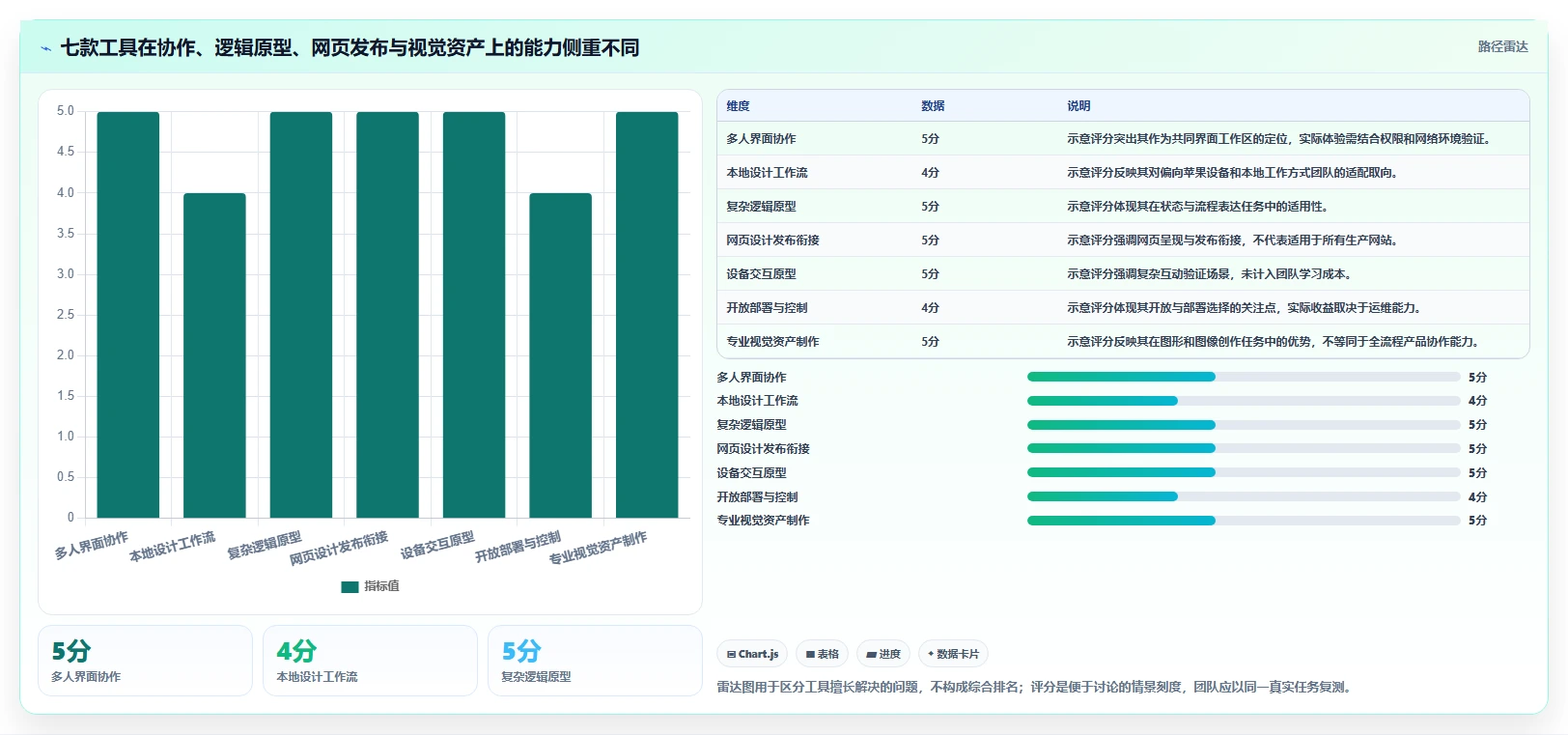Click the 网页设计发布衔接 bar in the chart
Viewport: 1568px width, 735px height.
[387, 315]
